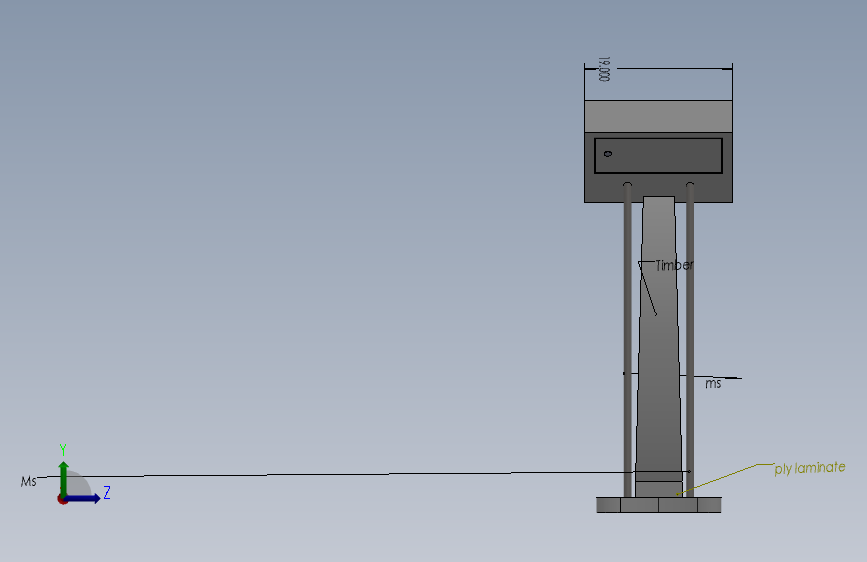The image size is (867, 562).
Task: Select the left vertical ms rod
Action: pos(627,340)
